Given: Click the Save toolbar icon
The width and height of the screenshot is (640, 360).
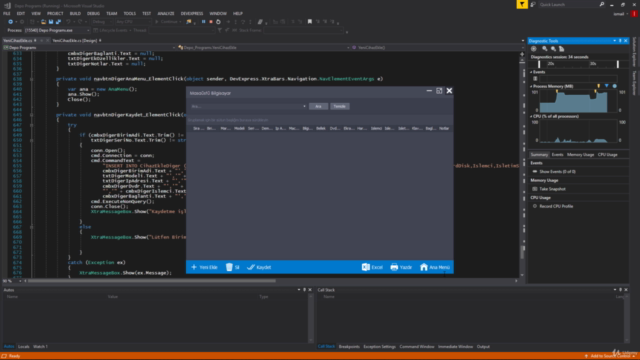Looking at the screenshot, I should pyautogui.click(x=51, y=22).
